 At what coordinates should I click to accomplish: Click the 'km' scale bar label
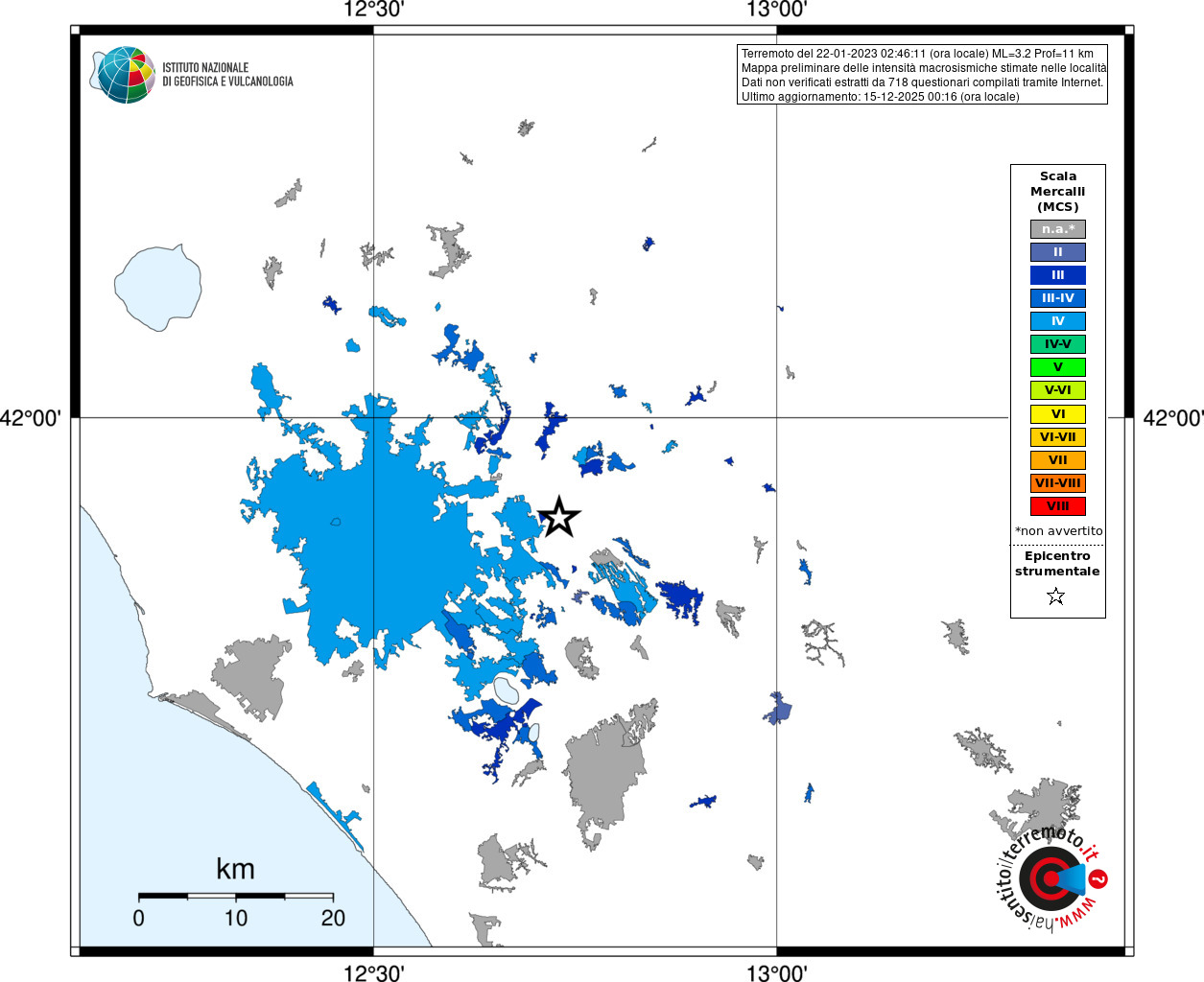(235, 869)
